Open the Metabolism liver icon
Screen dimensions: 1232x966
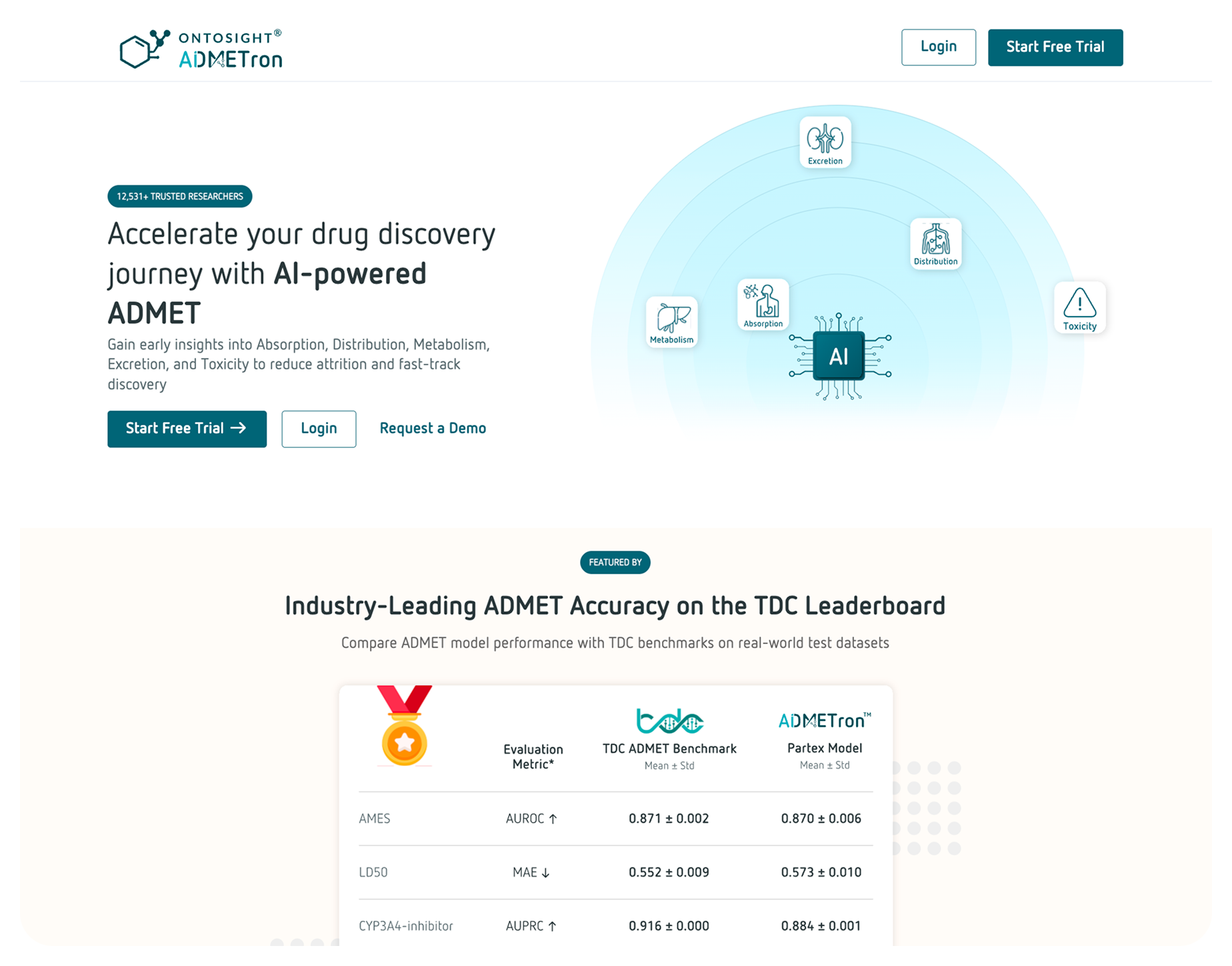(x=671, y=321)
